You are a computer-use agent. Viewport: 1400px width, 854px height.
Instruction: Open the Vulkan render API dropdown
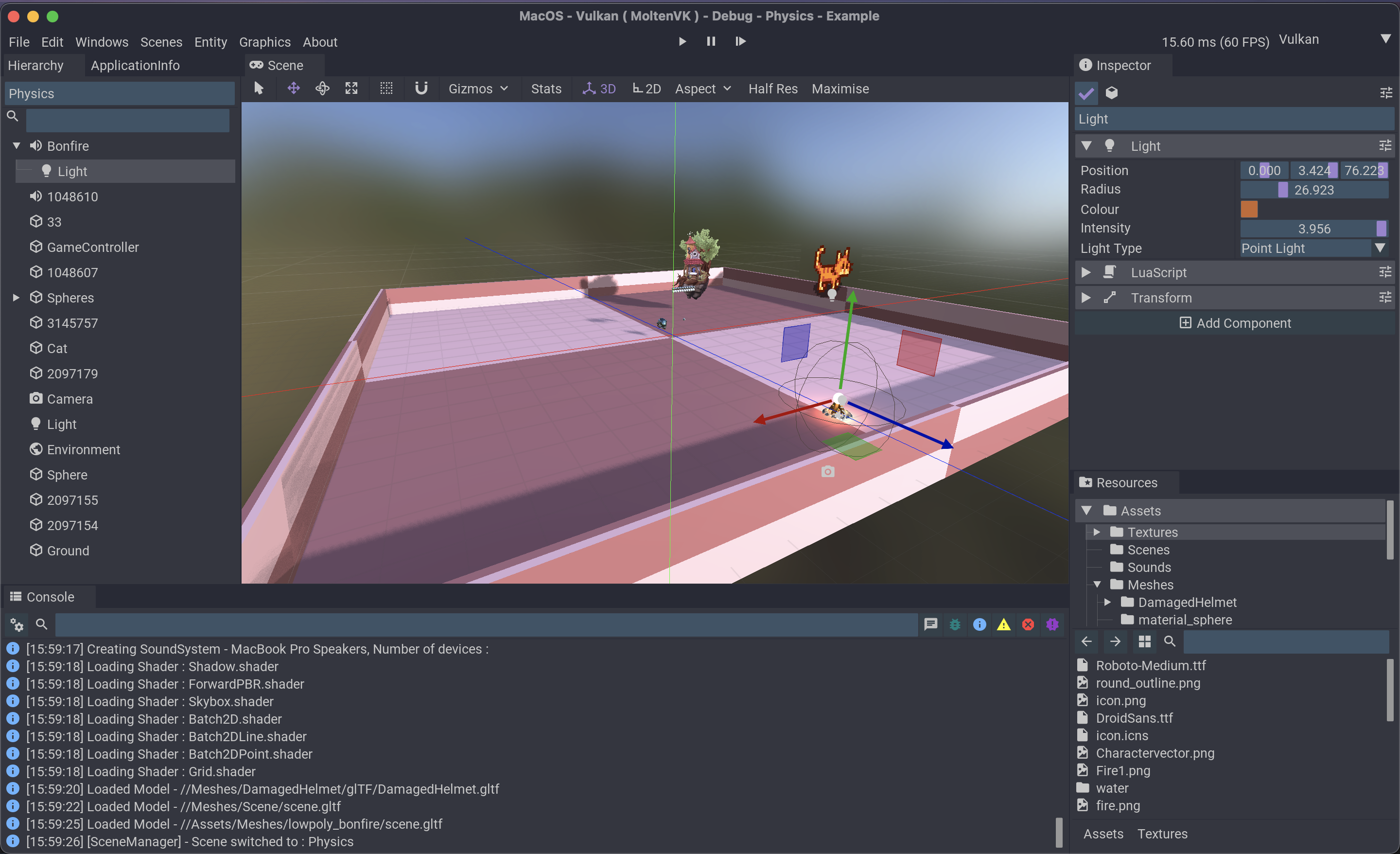(x=1335, y=40)
